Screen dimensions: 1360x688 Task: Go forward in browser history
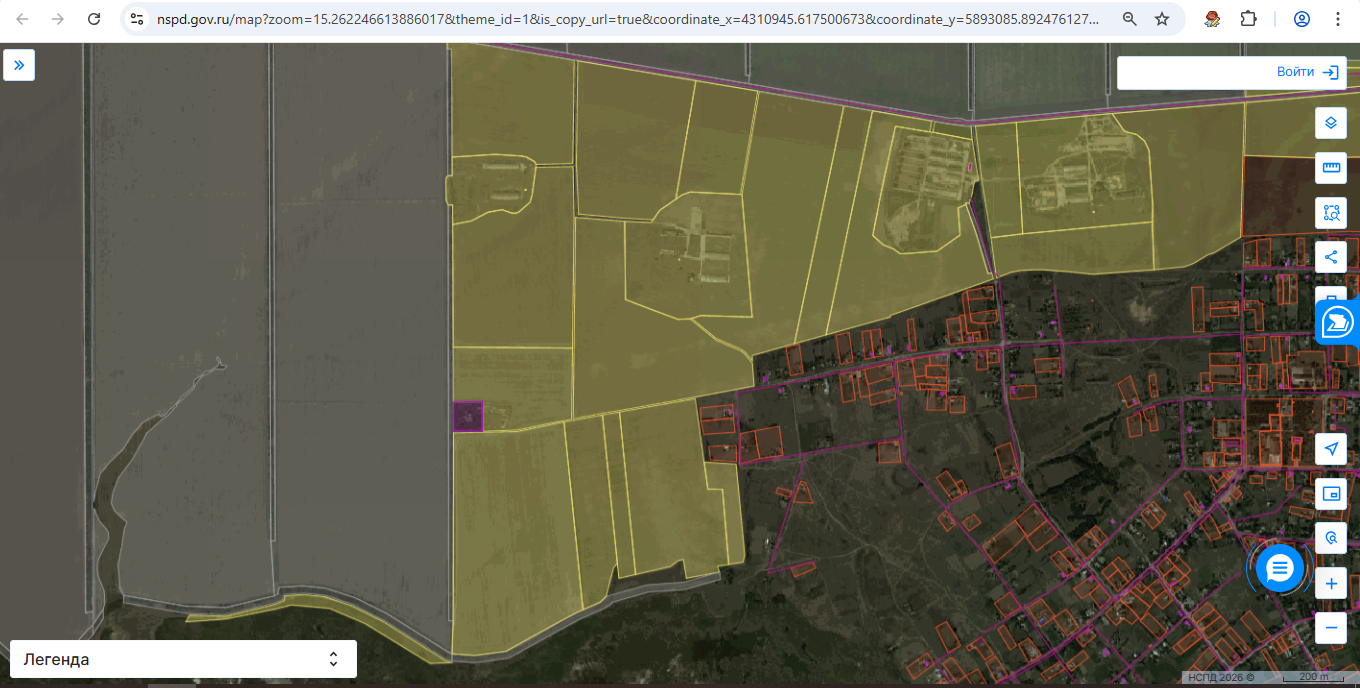point(58,19)
